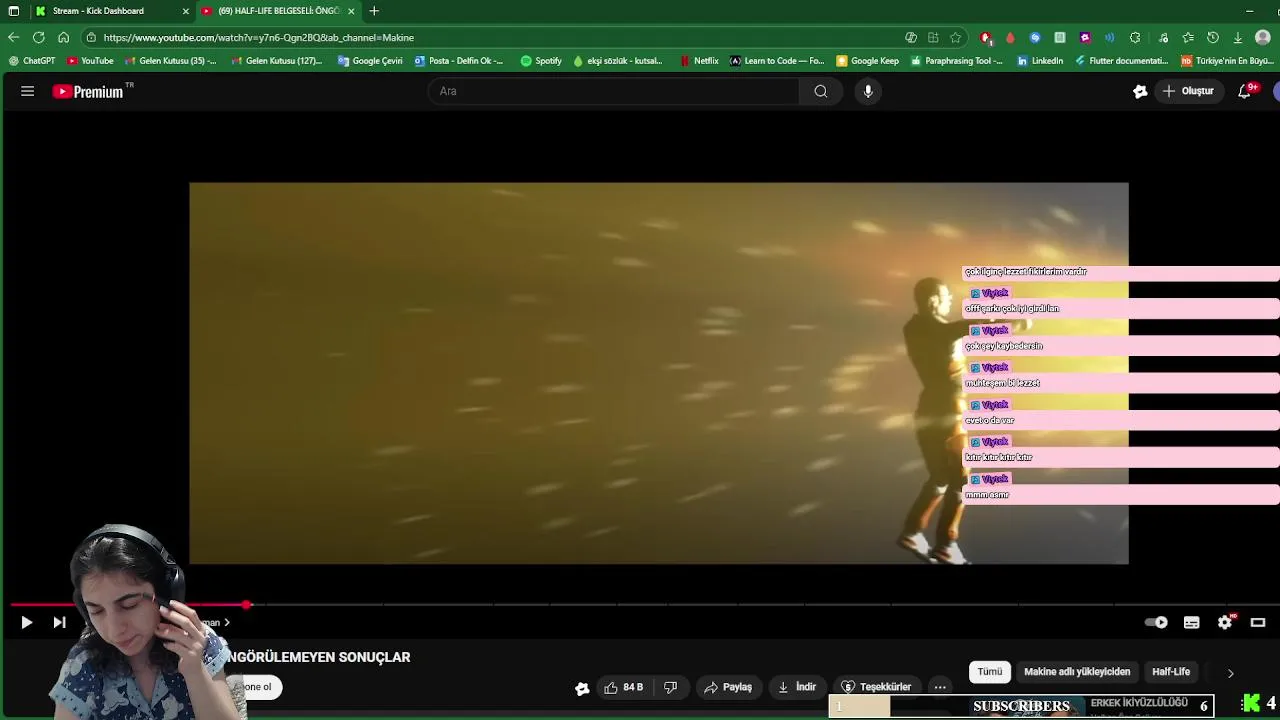This screenshot has width=1280, height=720.
Task: Like the video with 84 B
Action: click(623, 687)
